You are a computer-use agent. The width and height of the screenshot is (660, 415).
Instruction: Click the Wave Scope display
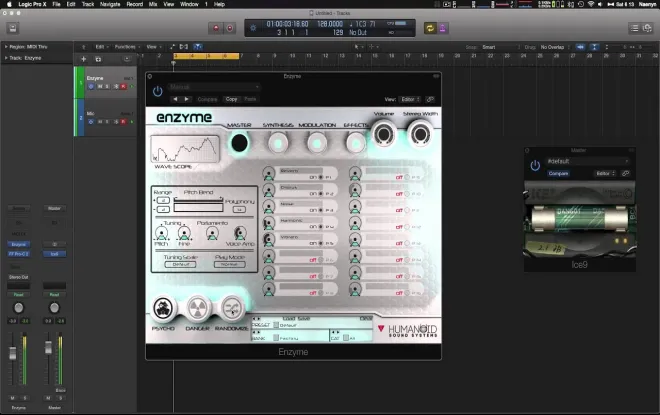point(185,149)
